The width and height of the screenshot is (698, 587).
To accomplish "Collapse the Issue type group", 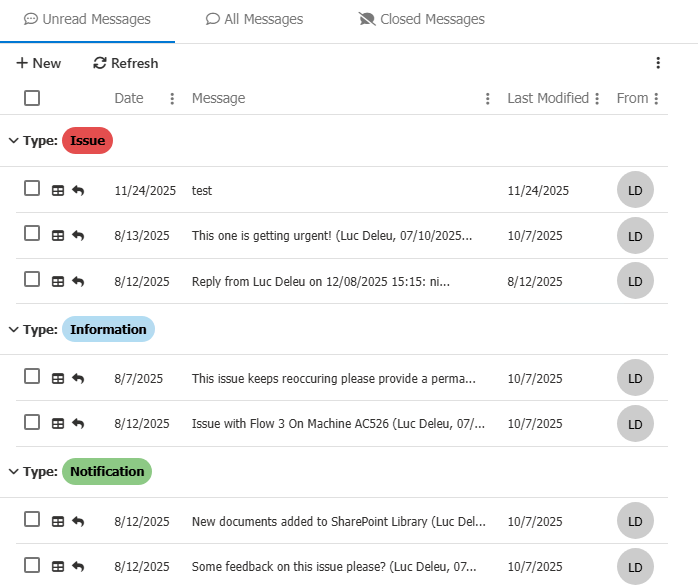I will [x=14, y=141].
